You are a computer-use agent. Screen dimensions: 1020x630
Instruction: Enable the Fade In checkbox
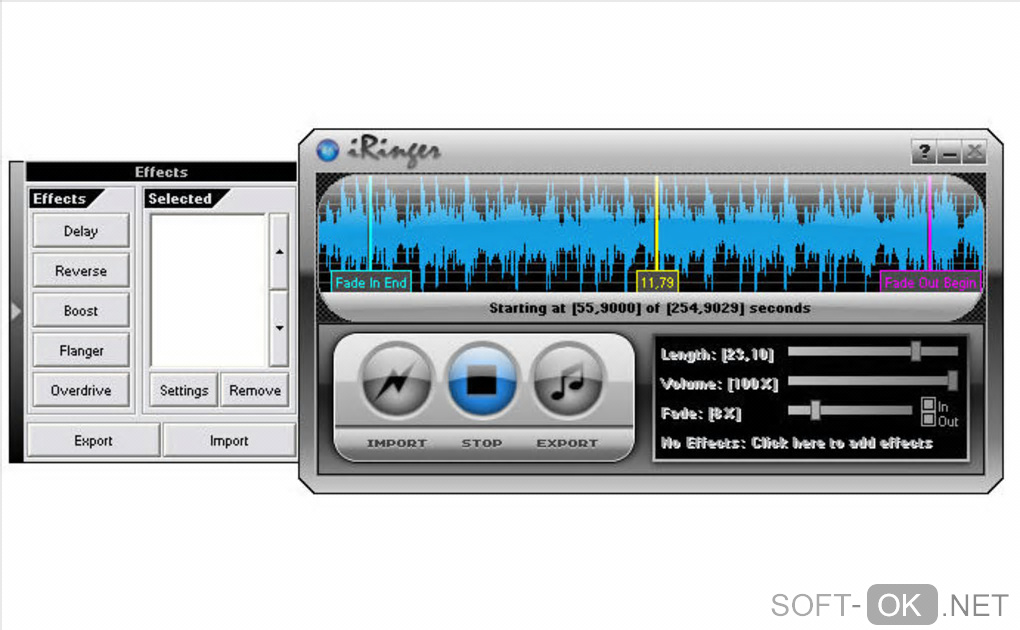click(928, 405)
